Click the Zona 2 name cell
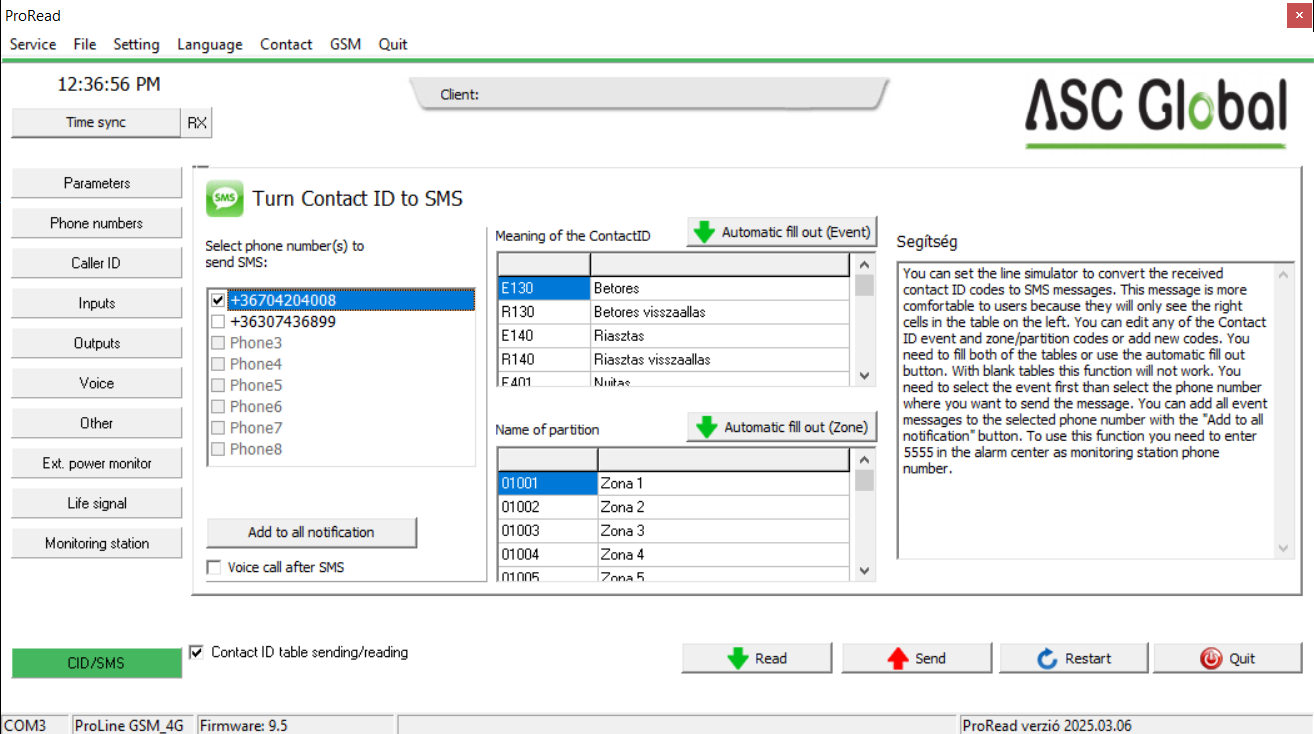 click(723, 507)
